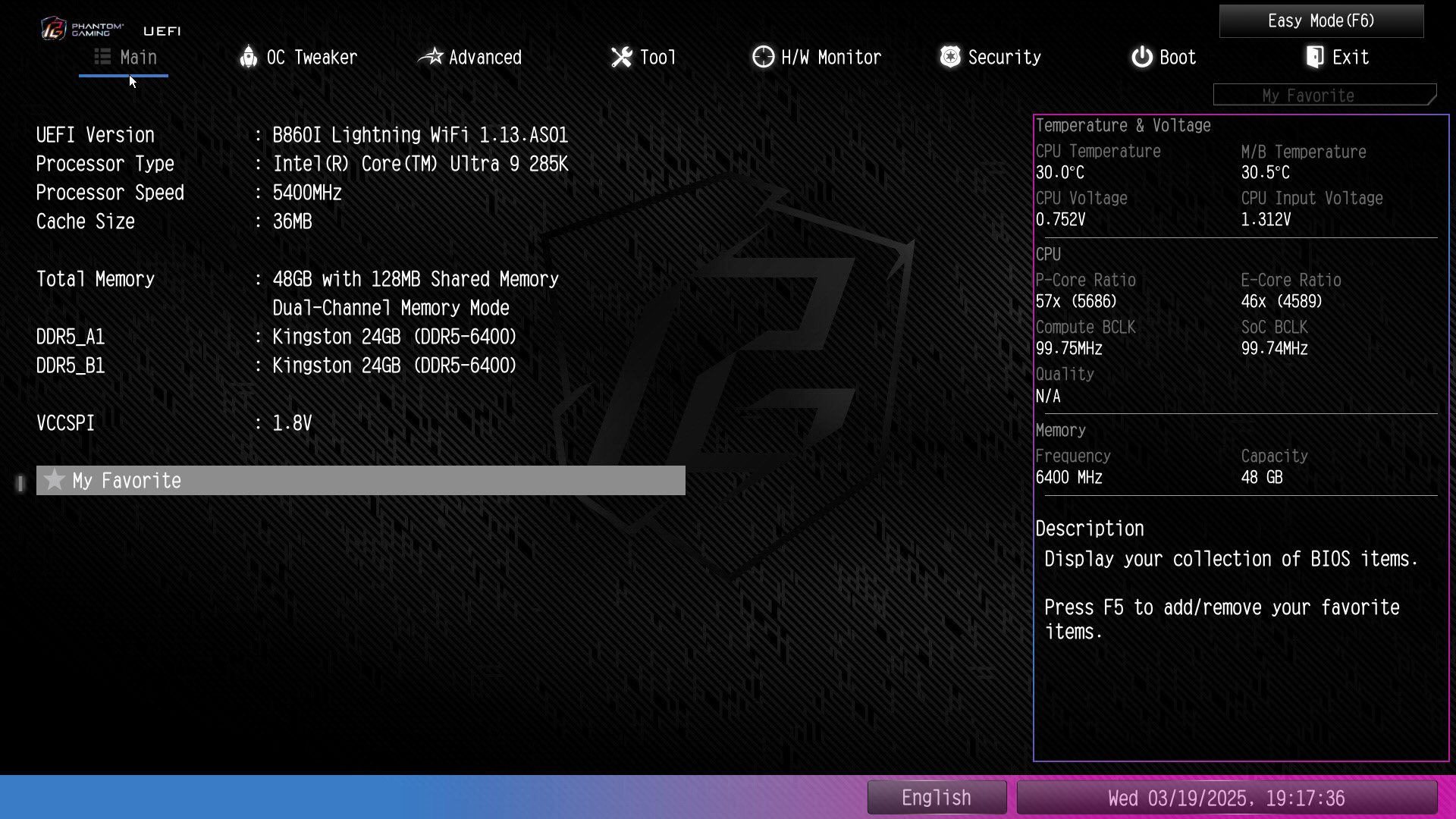This screenshot has width=1456, height=819.
Task: Click the date and time display
Action: [1226, 798]
